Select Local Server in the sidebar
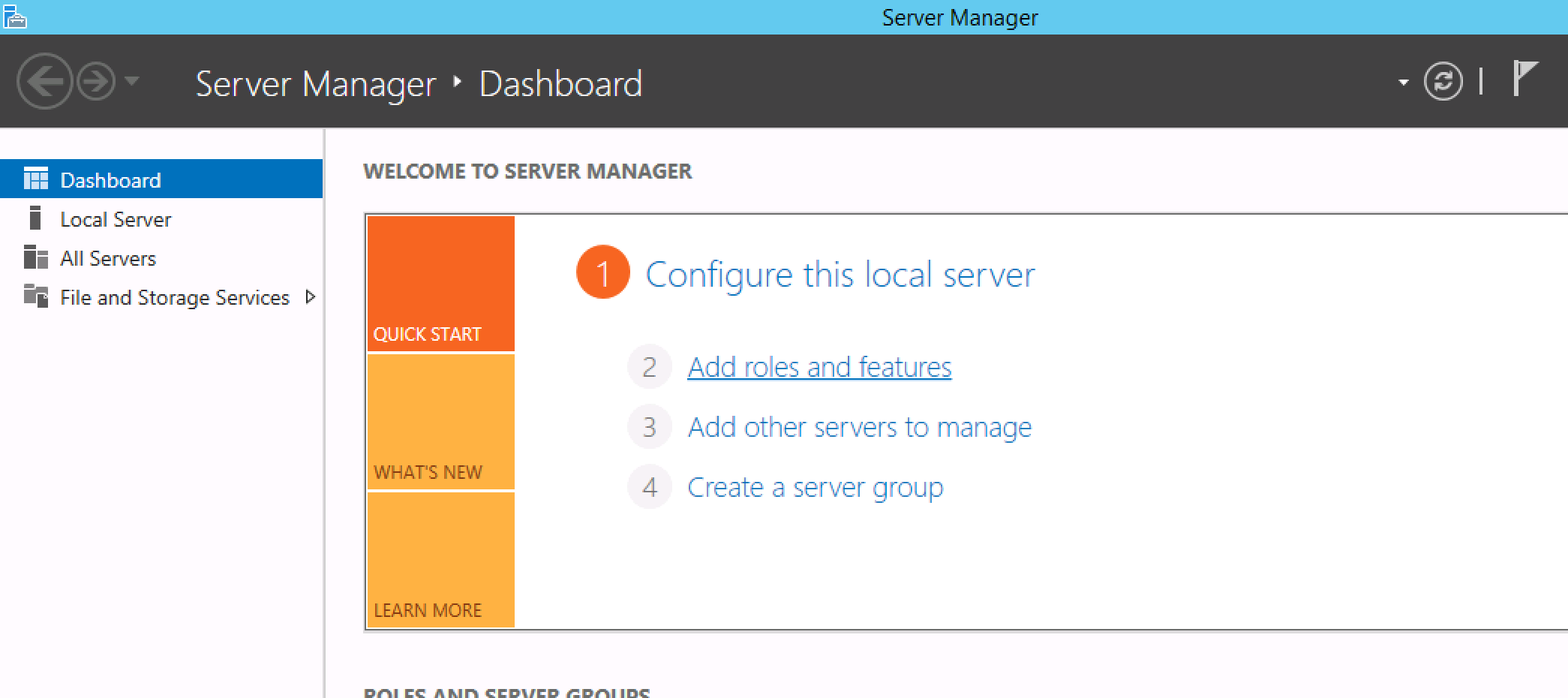 point(116,219)
